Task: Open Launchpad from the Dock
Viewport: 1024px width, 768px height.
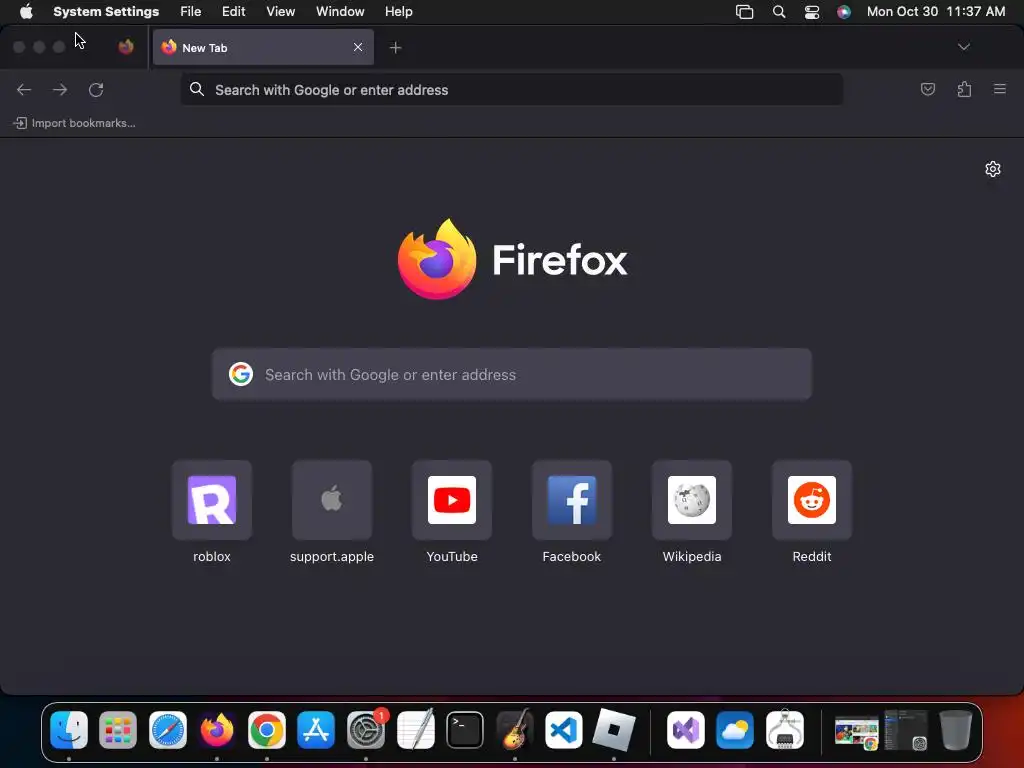Action: tap(118, 729)
